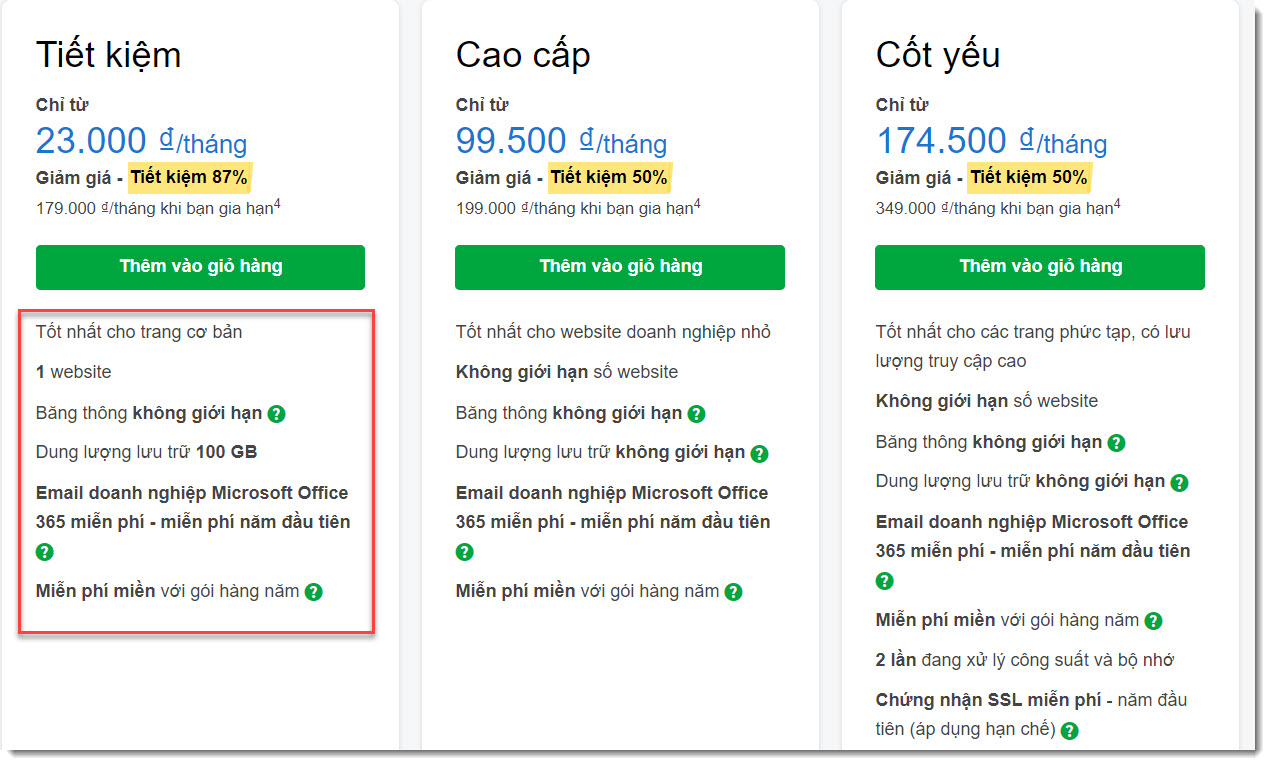1270x765 pixels.
Task: Open currency link next to 23.000 price
Action: coord(167,140)
